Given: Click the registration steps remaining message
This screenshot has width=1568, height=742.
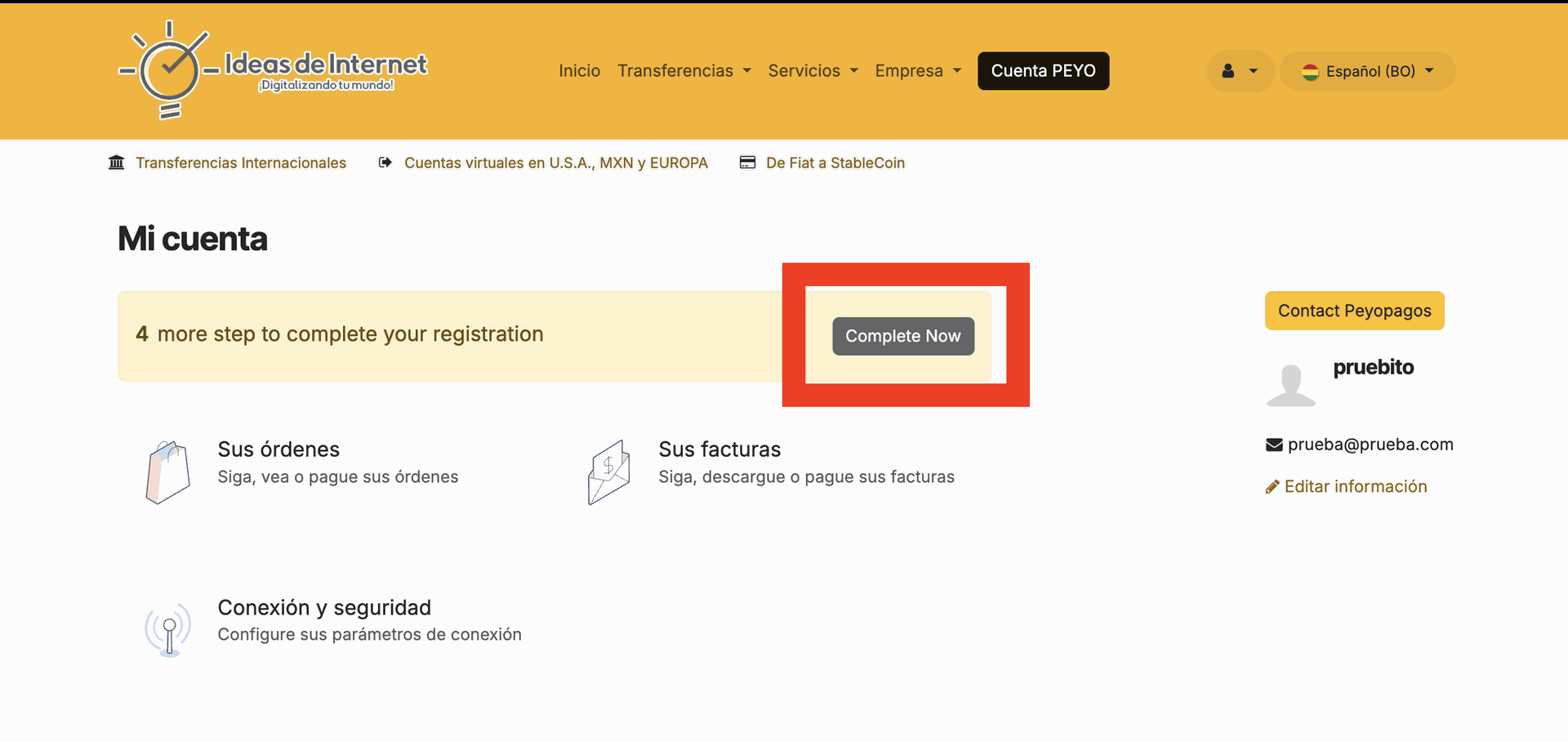Looking at the screenshot, I should [340, 334].
